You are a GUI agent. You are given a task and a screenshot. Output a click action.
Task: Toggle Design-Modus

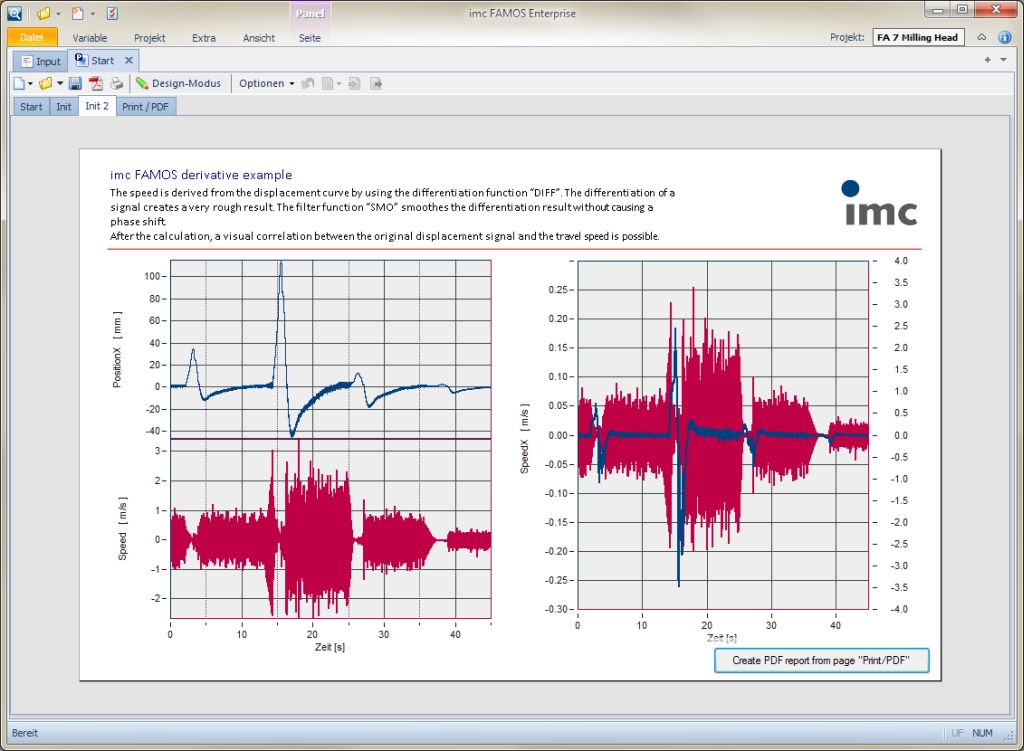tap(178, 84)
